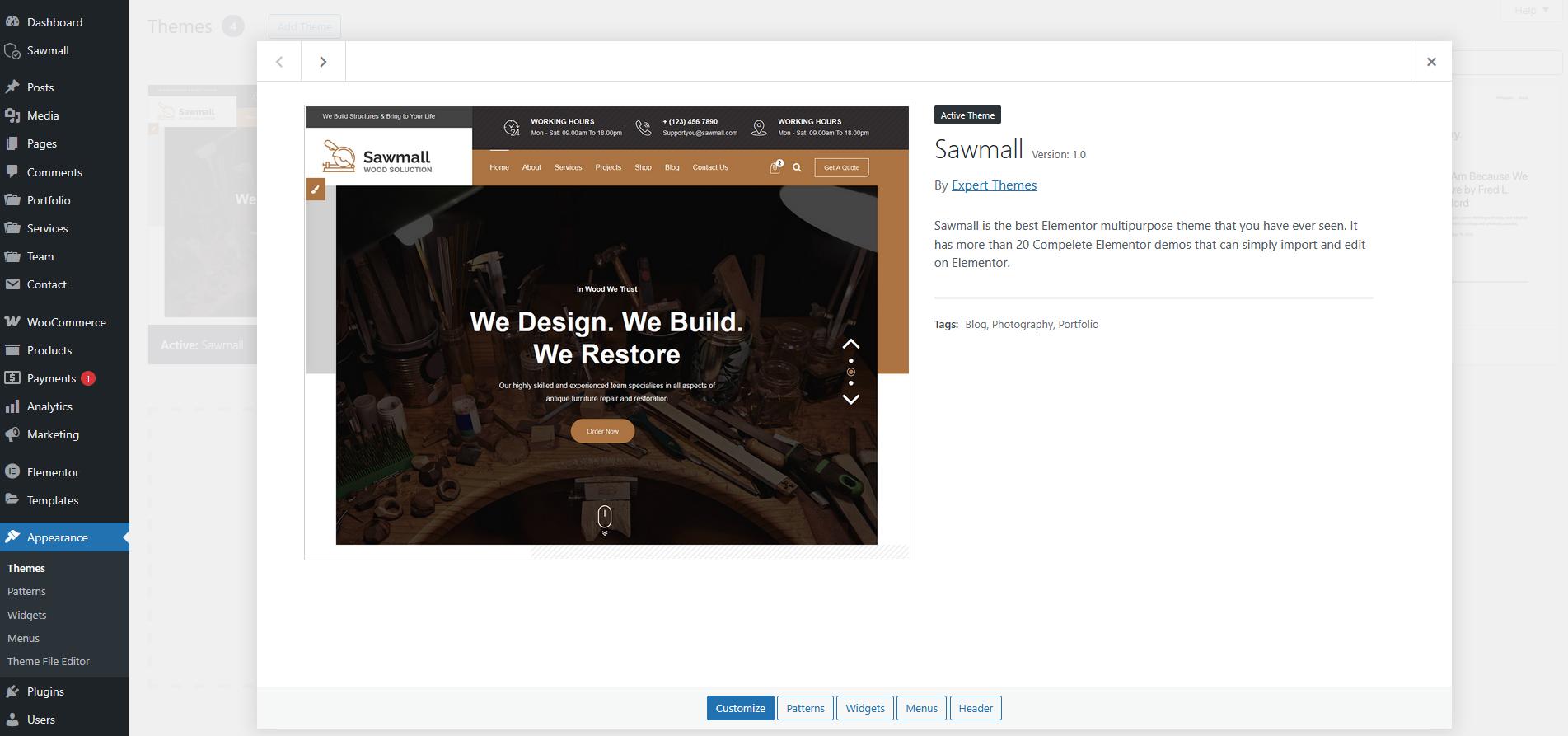
Task: Click the Users menu label
Action: (x=41, y=720)
